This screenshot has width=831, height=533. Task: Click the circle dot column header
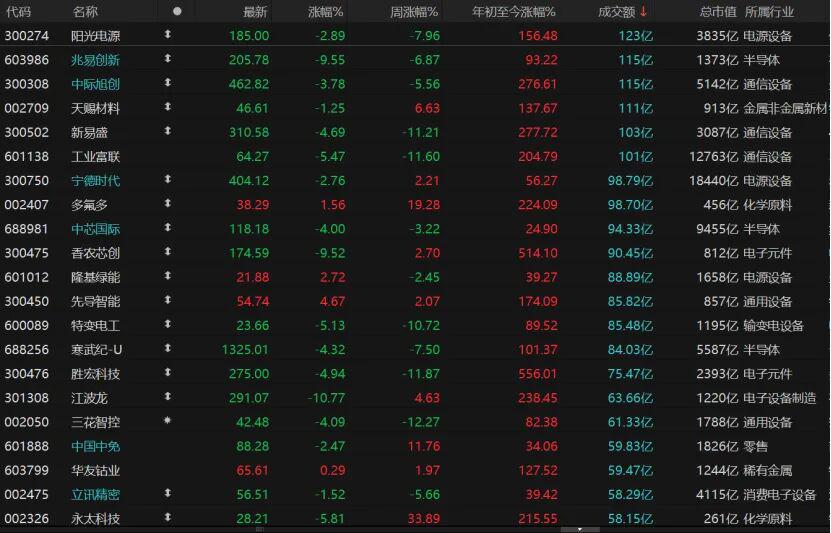177,12
